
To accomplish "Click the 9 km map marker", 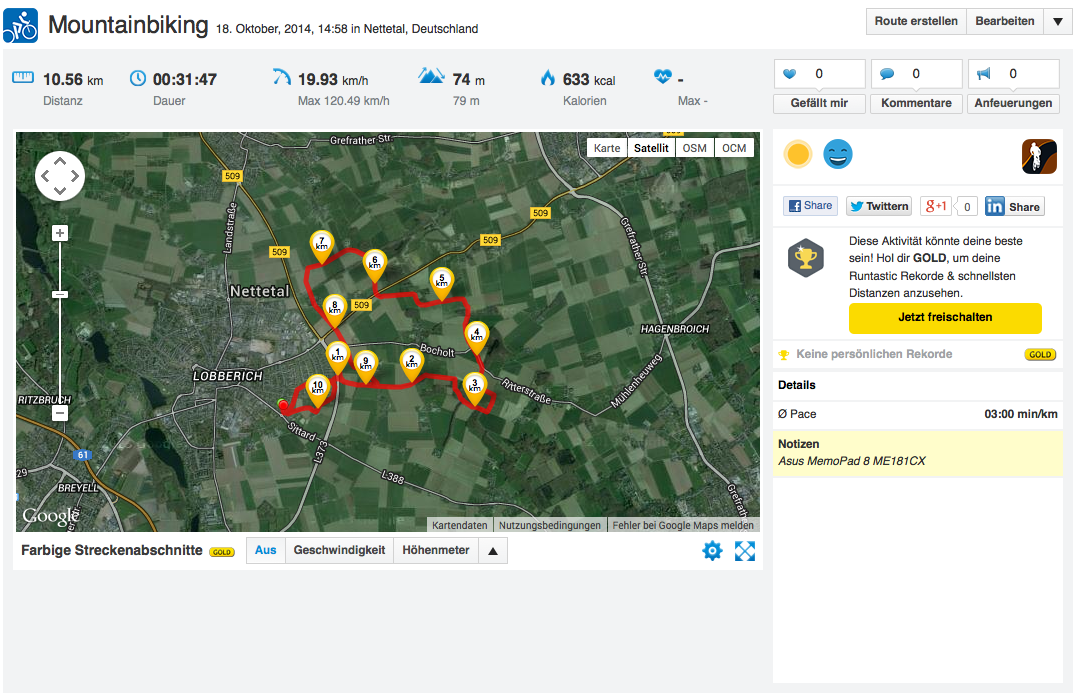I will 365,365.
